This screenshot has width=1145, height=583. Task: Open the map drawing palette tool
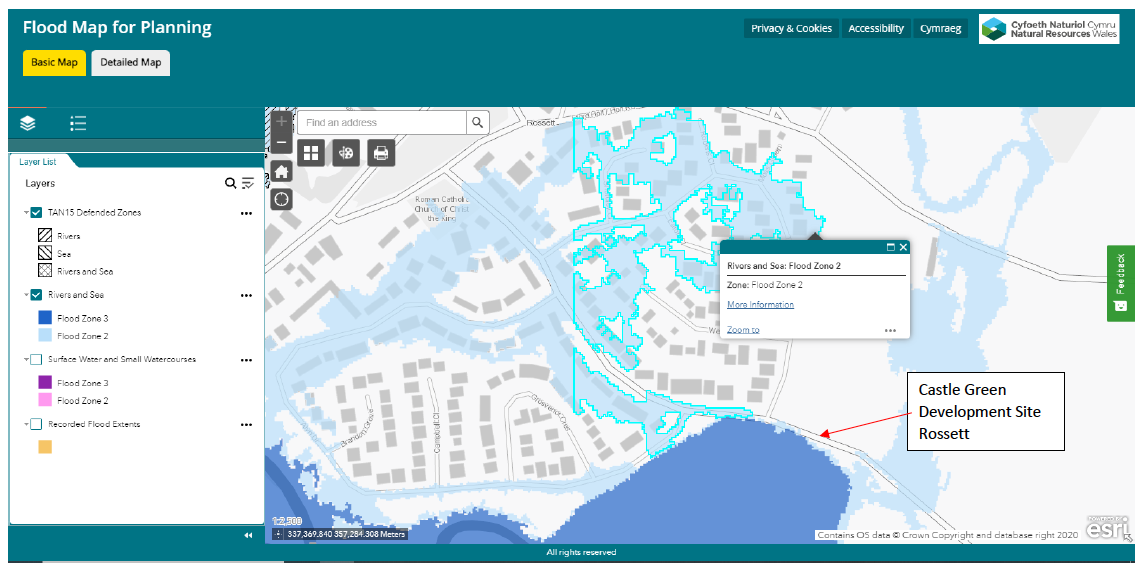(345, 152)
